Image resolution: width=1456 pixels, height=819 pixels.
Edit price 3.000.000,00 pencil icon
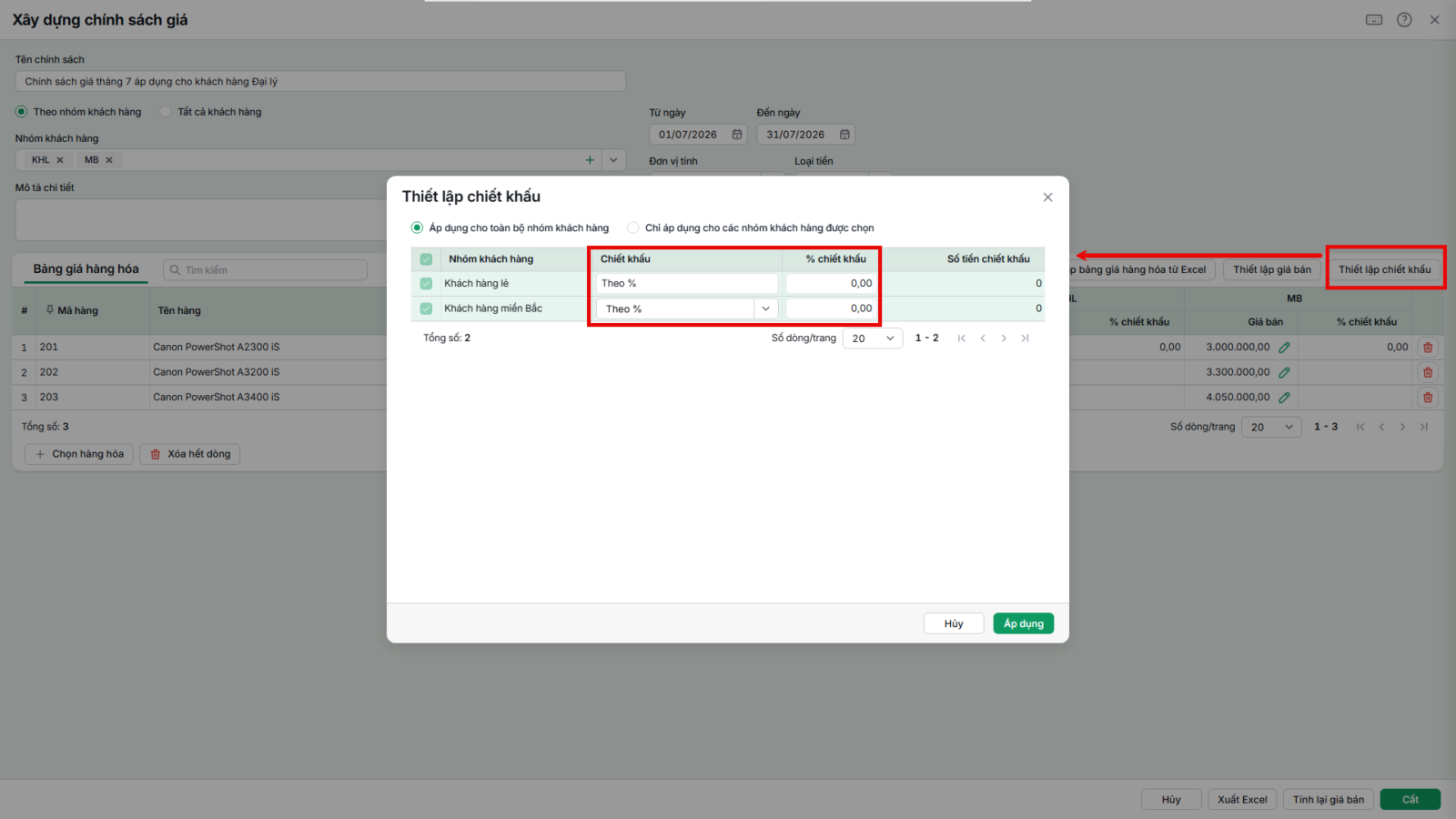coord(1284,348)
